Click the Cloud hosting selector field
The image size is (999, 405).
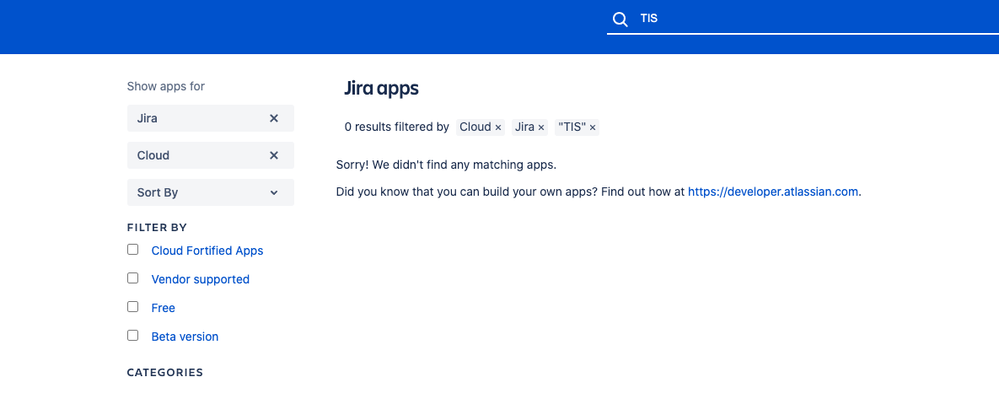tap(211, 155)
